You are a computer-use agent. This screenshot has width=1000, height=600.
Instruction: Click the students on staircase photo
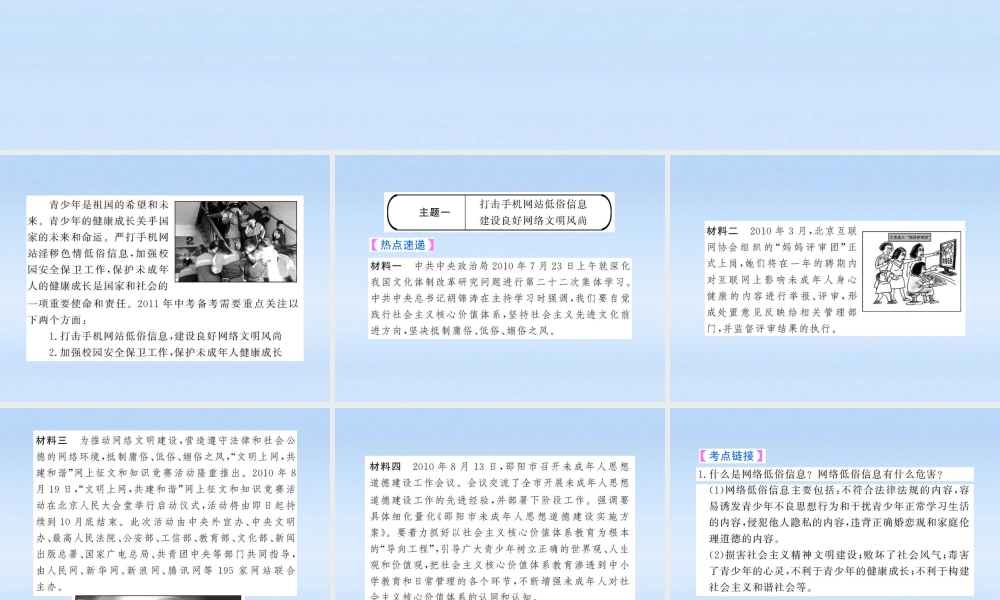click(x=235, y=242)
